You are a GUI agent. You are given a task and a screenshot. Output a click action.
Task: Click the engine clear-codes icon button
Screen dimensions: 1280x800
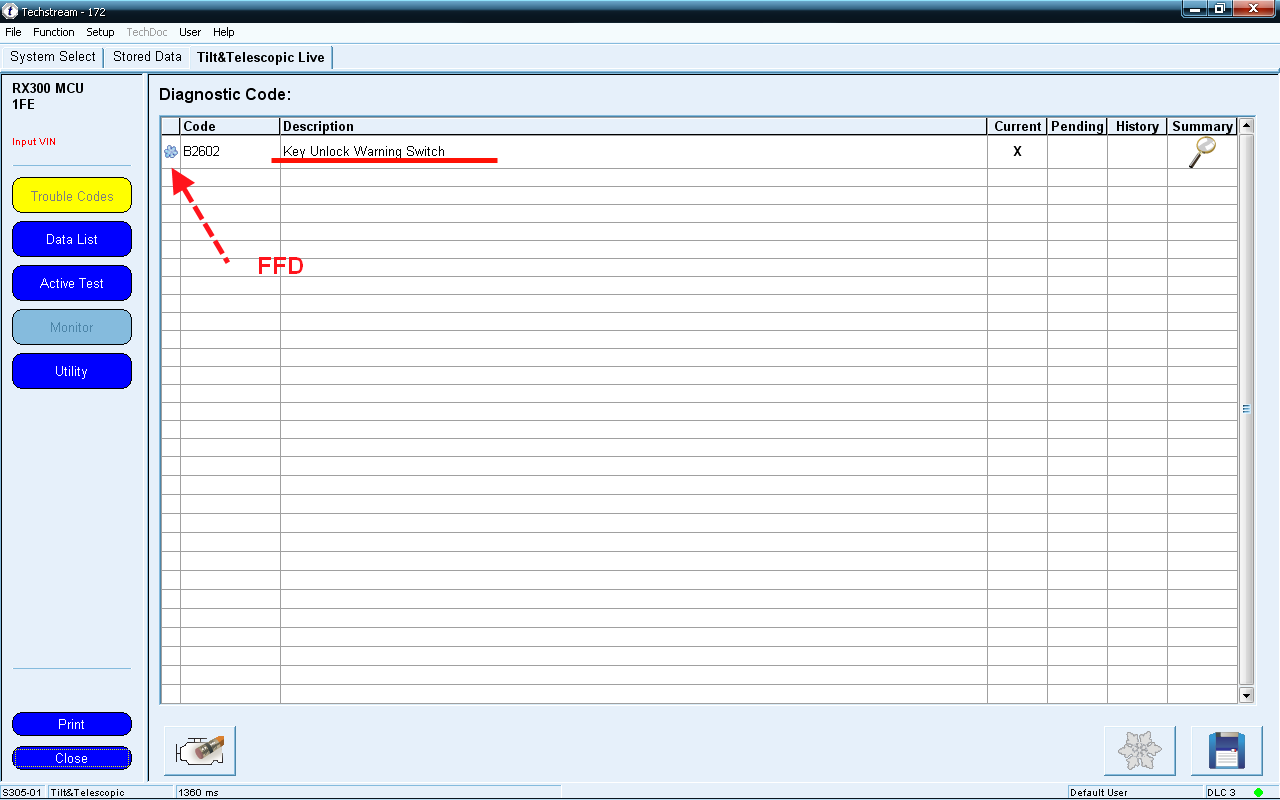[x=200, y=751]
